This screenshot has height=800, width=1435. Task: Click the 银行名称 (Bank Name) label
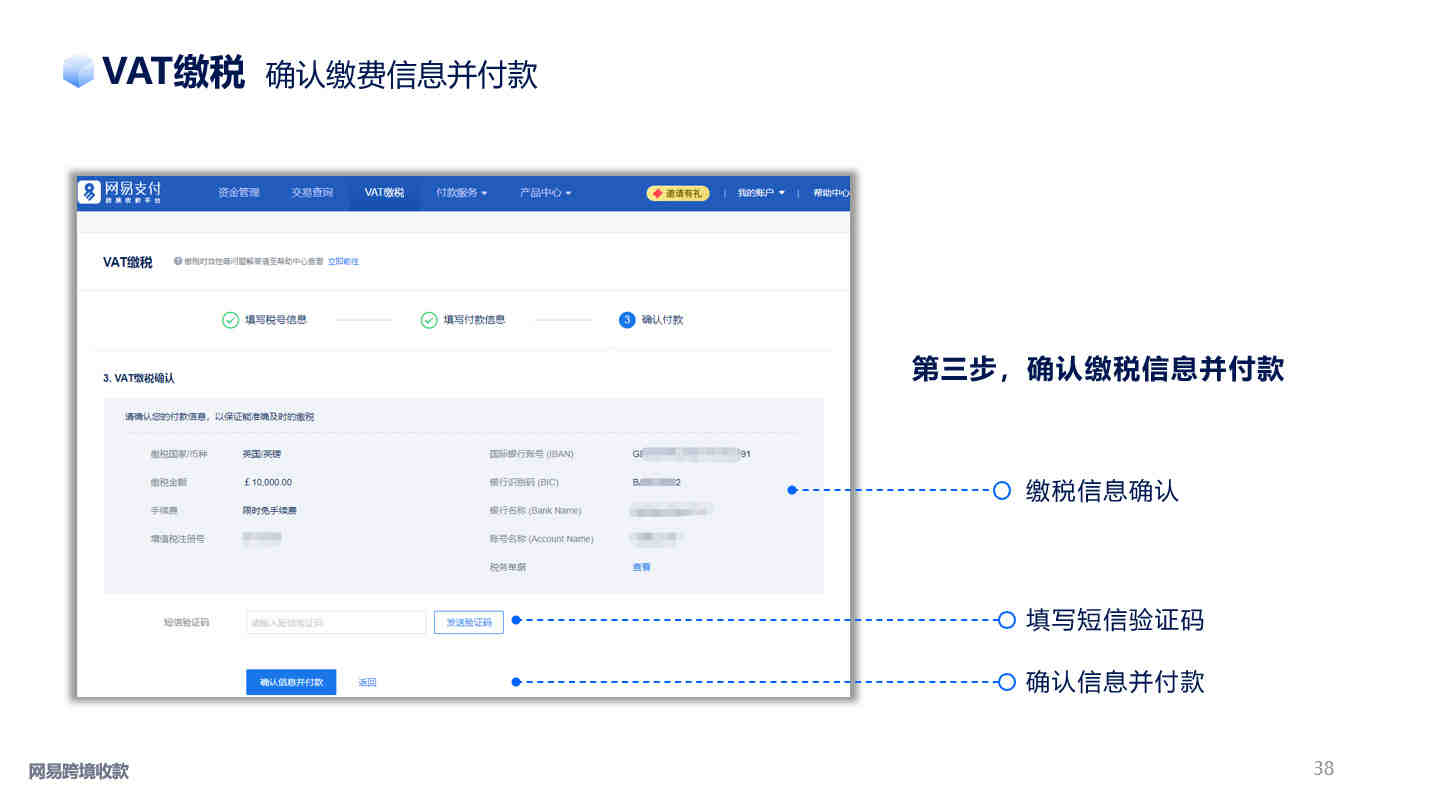[535, 510]
